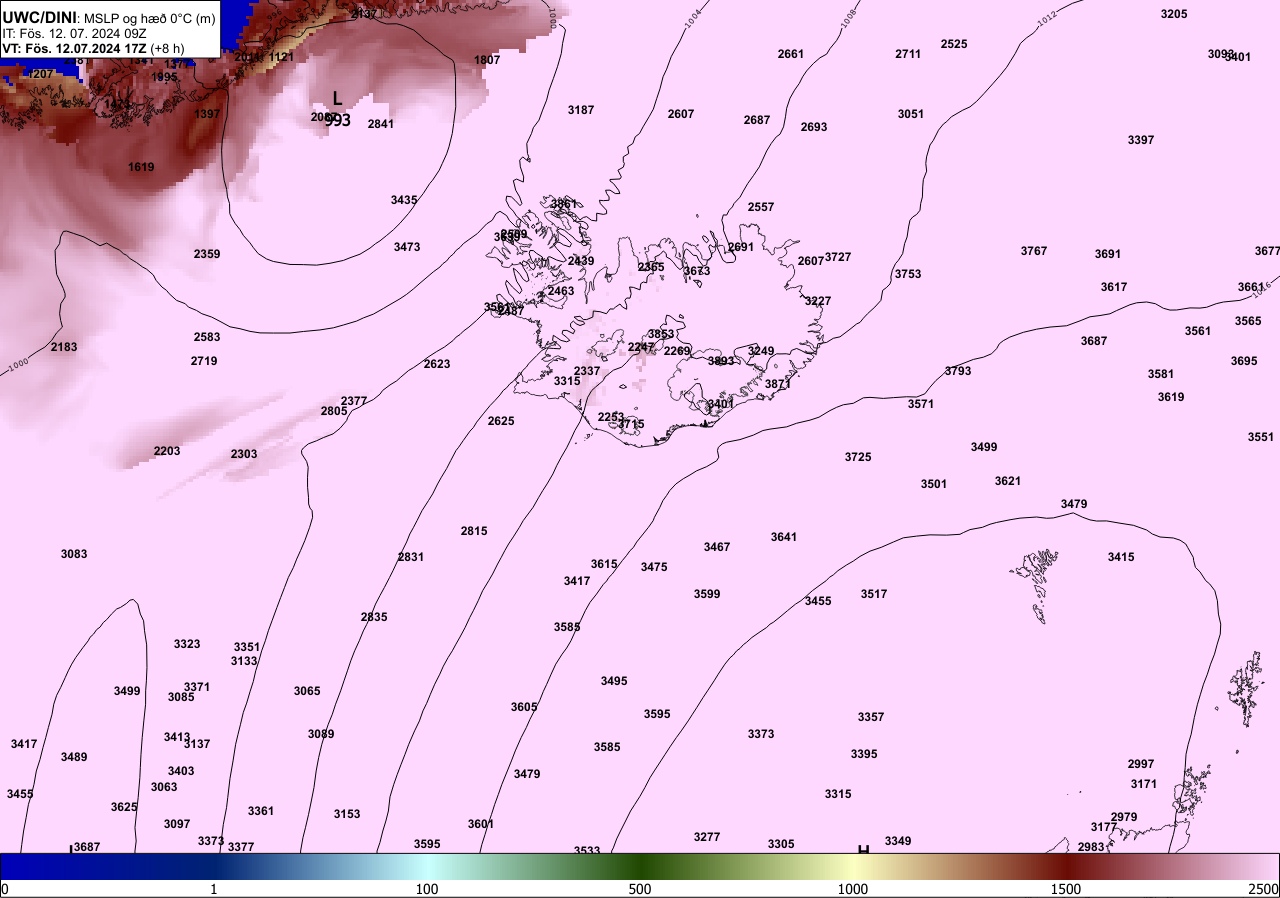Click the Shetland Islands outline

click(1245, 690)
